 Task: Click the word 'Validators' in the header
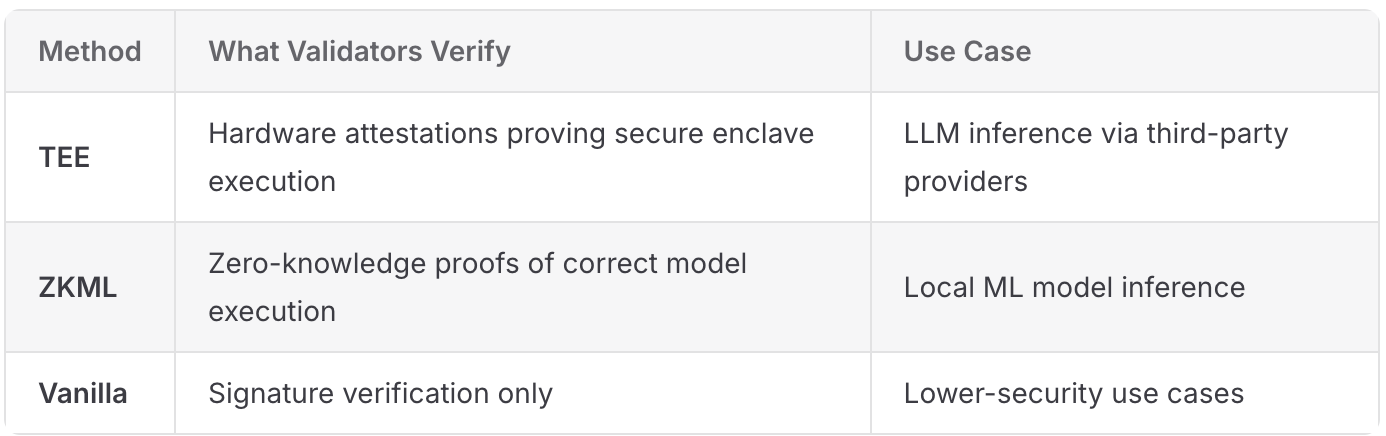(x=359, y=51)
